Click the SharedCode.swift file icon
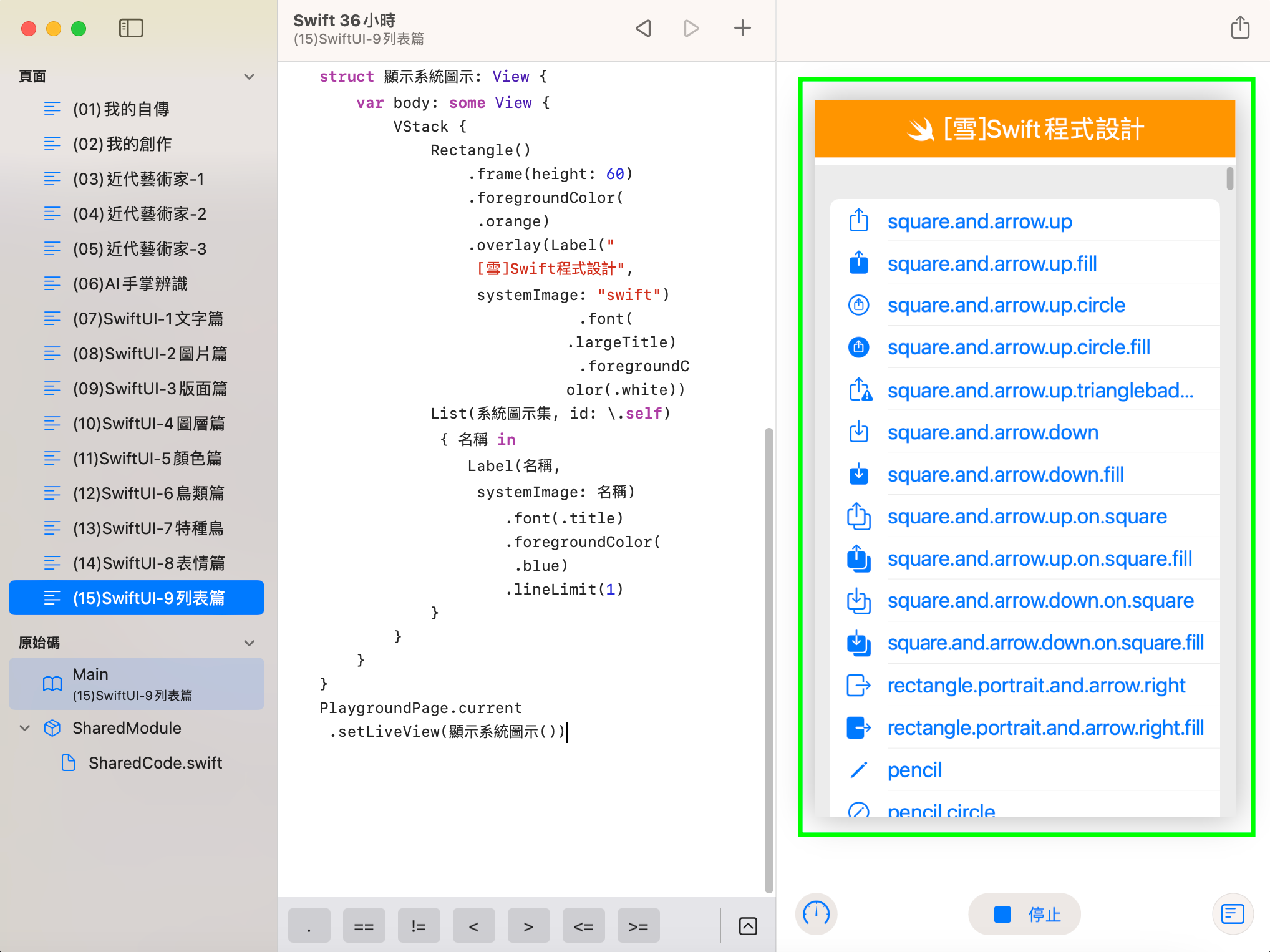The width and height of the screenshot is (1270, 952). [69, 762]
